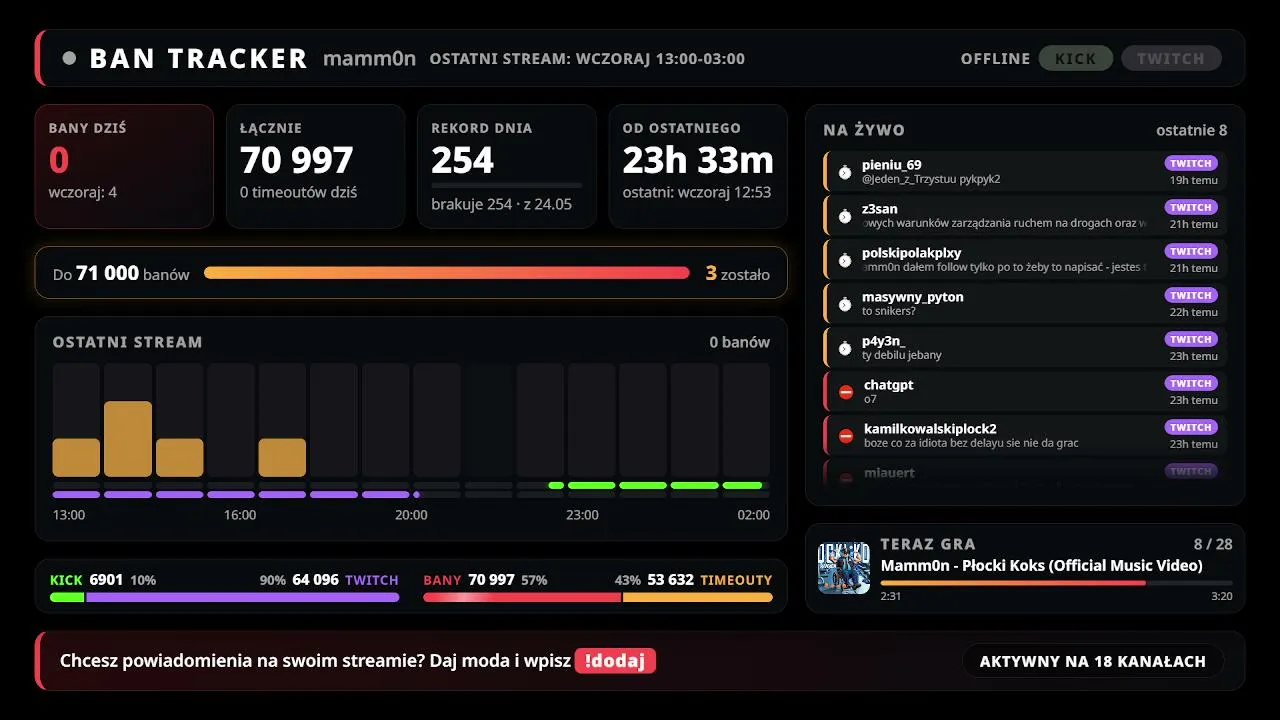Click the !dodaj command button

pyautogui.click(x=615, y=661)
